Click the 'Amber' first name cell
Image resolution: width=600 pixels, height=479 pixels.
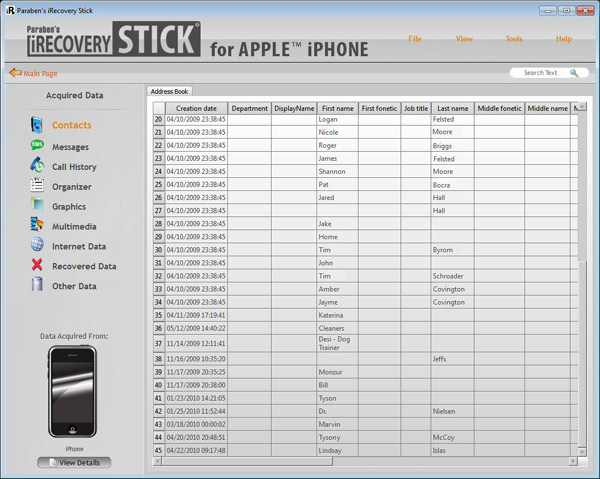coord(337,289)
